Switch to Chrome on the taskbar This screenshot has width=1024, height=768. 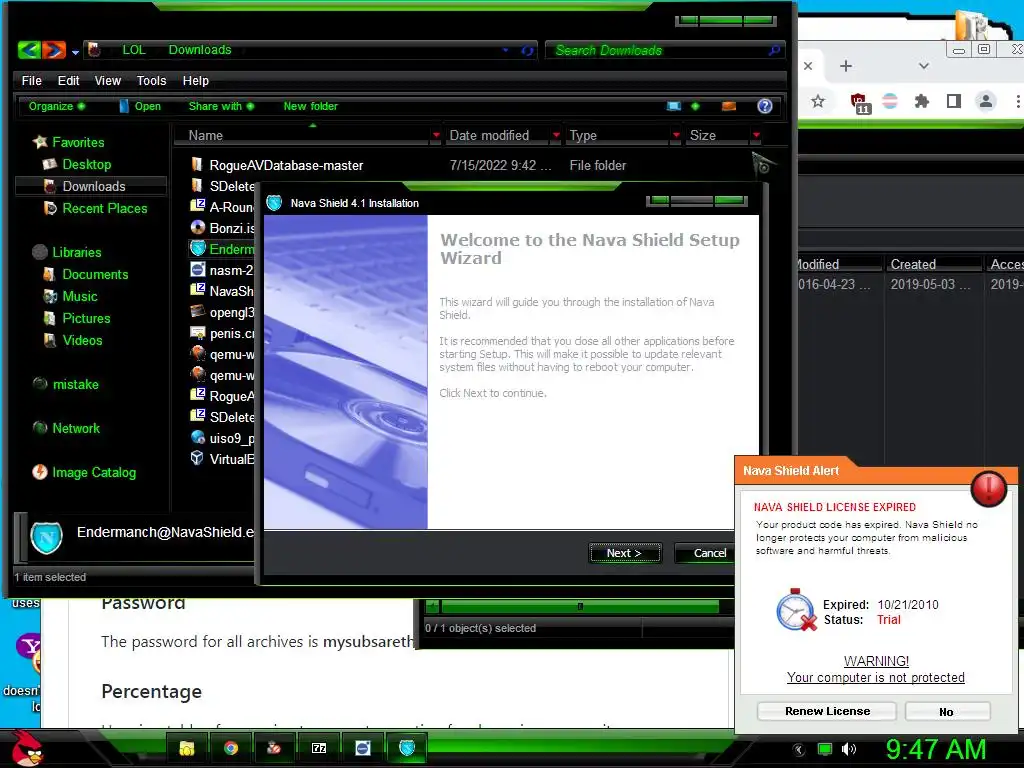(x=231, y=748)
